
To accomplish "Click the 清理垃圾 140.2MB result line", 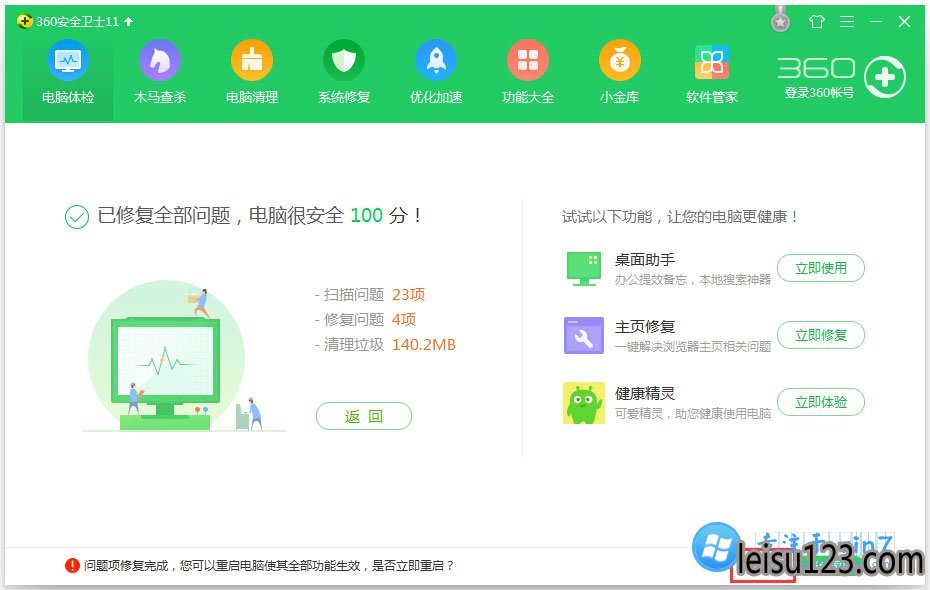I will pos(385,345).
